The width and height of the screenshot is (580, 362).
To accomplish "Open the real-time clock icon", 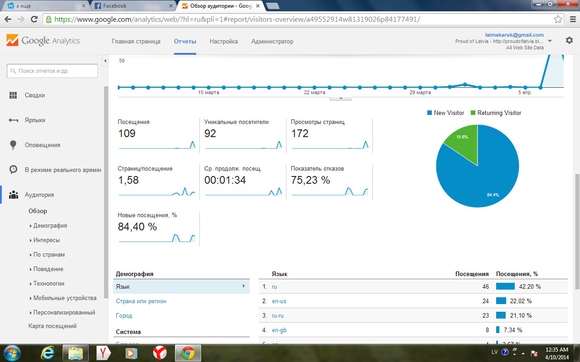I will coord(13,170).
